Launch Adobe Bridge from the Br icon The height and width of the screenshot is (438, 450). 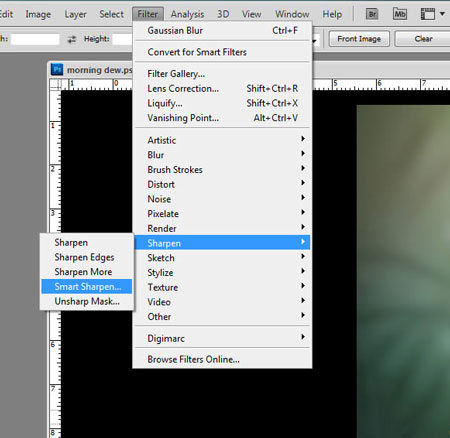(x=372, y=14)
